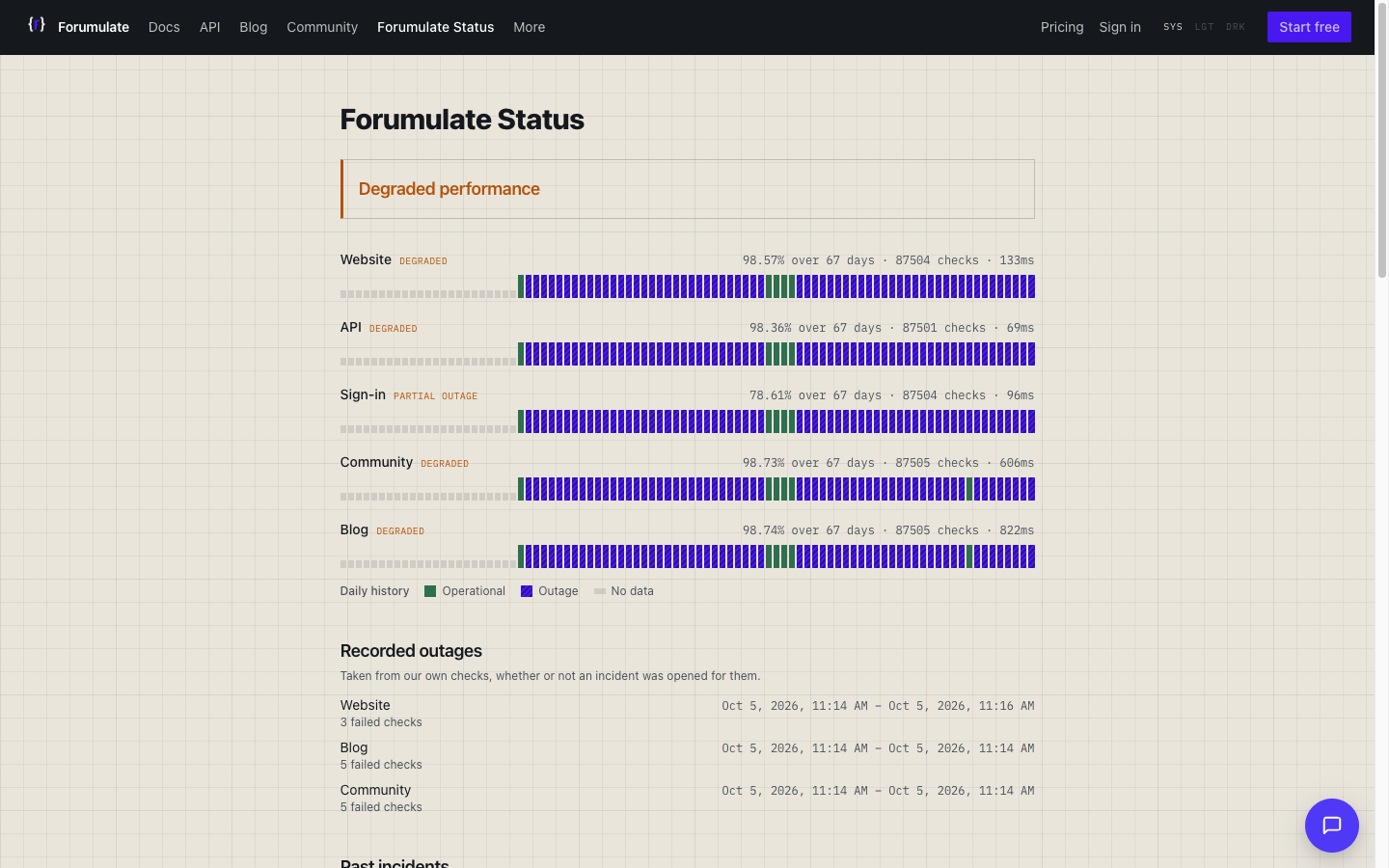Viewport: 1389px width, 868px height.
Task: Click the Daily history legend label
Action: (x=374, y=591)
